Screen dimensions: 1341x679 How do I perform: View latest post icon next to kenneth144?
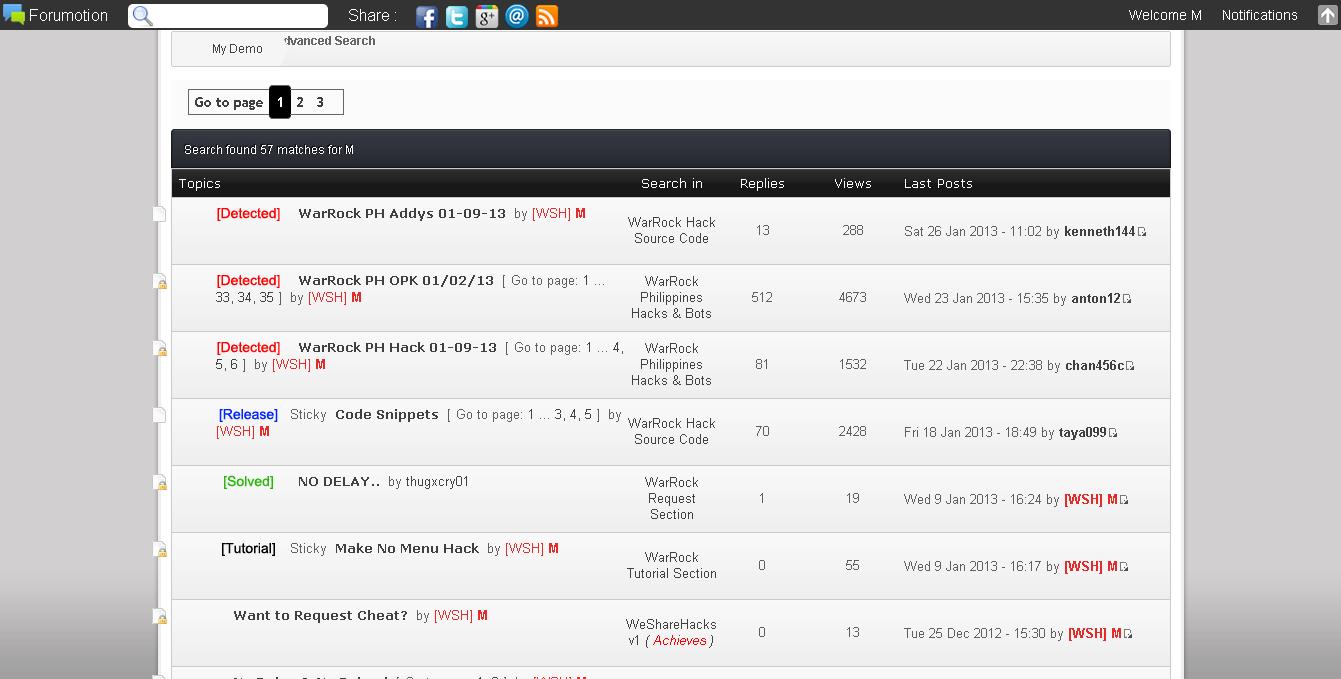tap(1142, 232)
